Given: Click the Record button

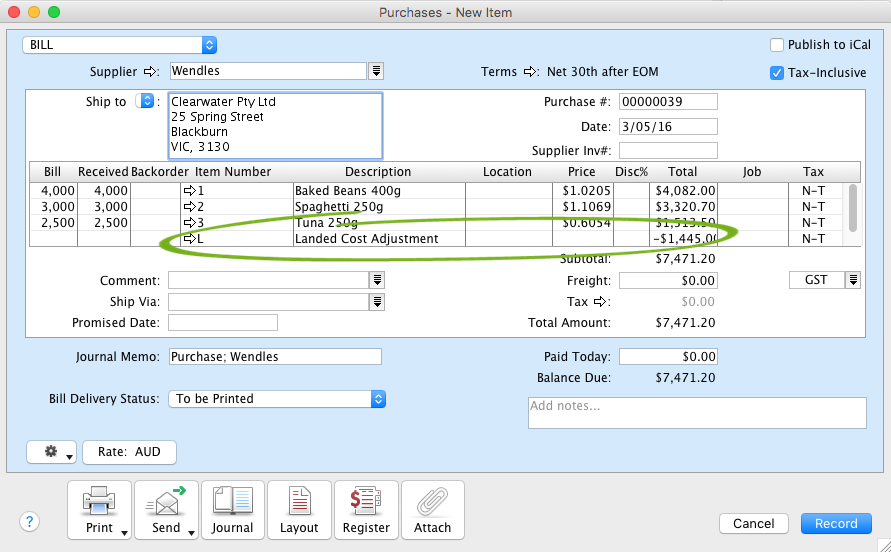Looking at the screenshot, I should 836,524.
